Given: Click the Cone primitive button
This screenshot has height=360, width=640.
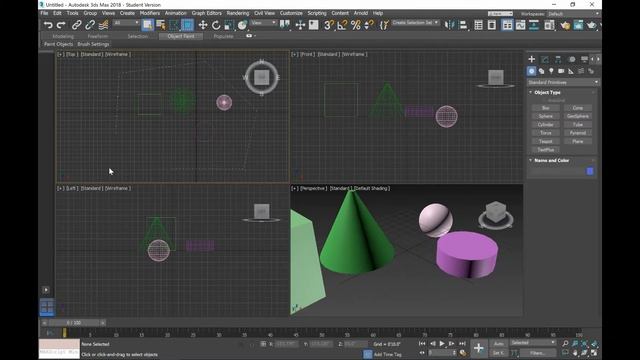Looking at the screenshot, I should click(x=578, y=108).
